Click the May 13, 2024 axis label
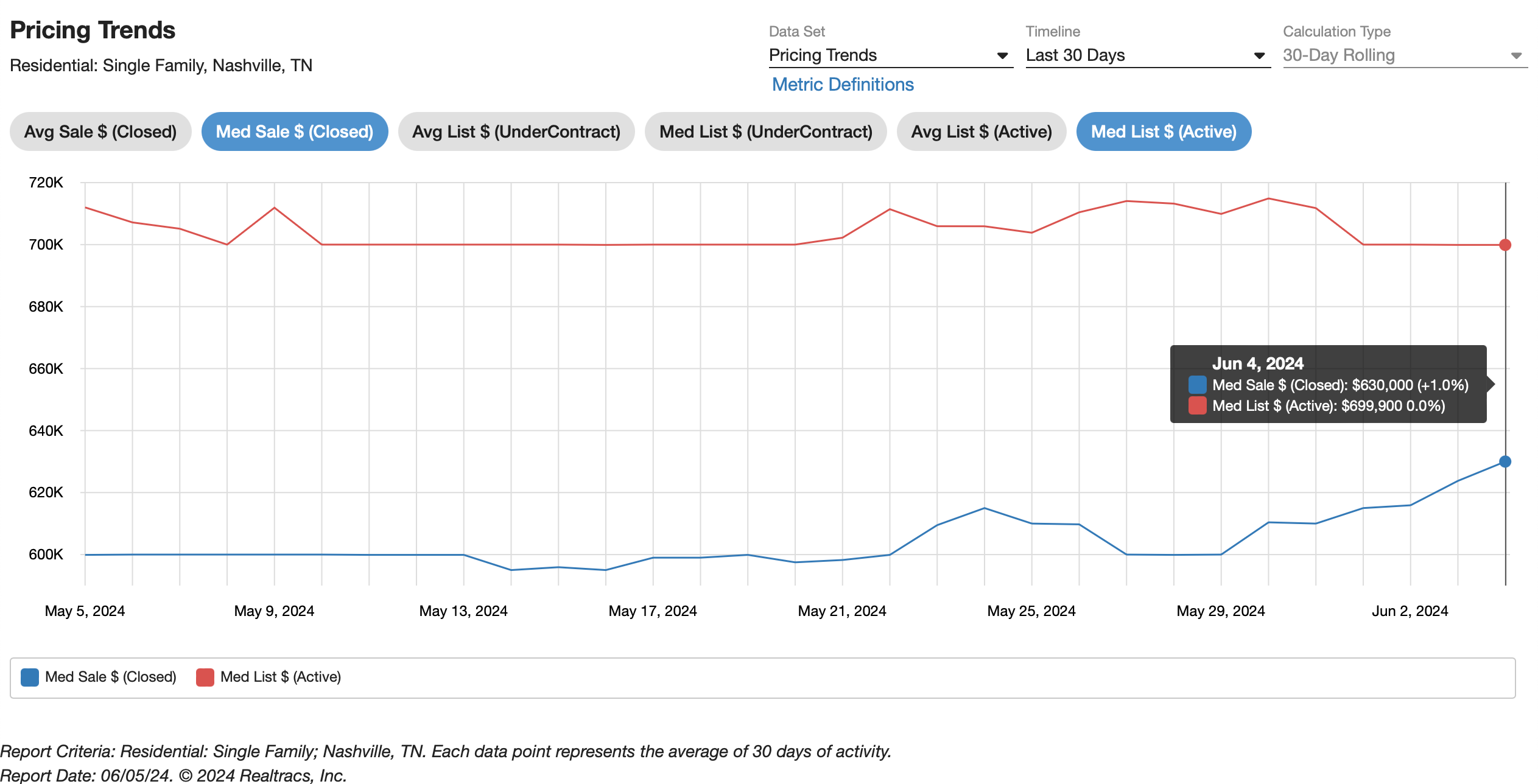The image size is (1538, 784). (463, 611)
